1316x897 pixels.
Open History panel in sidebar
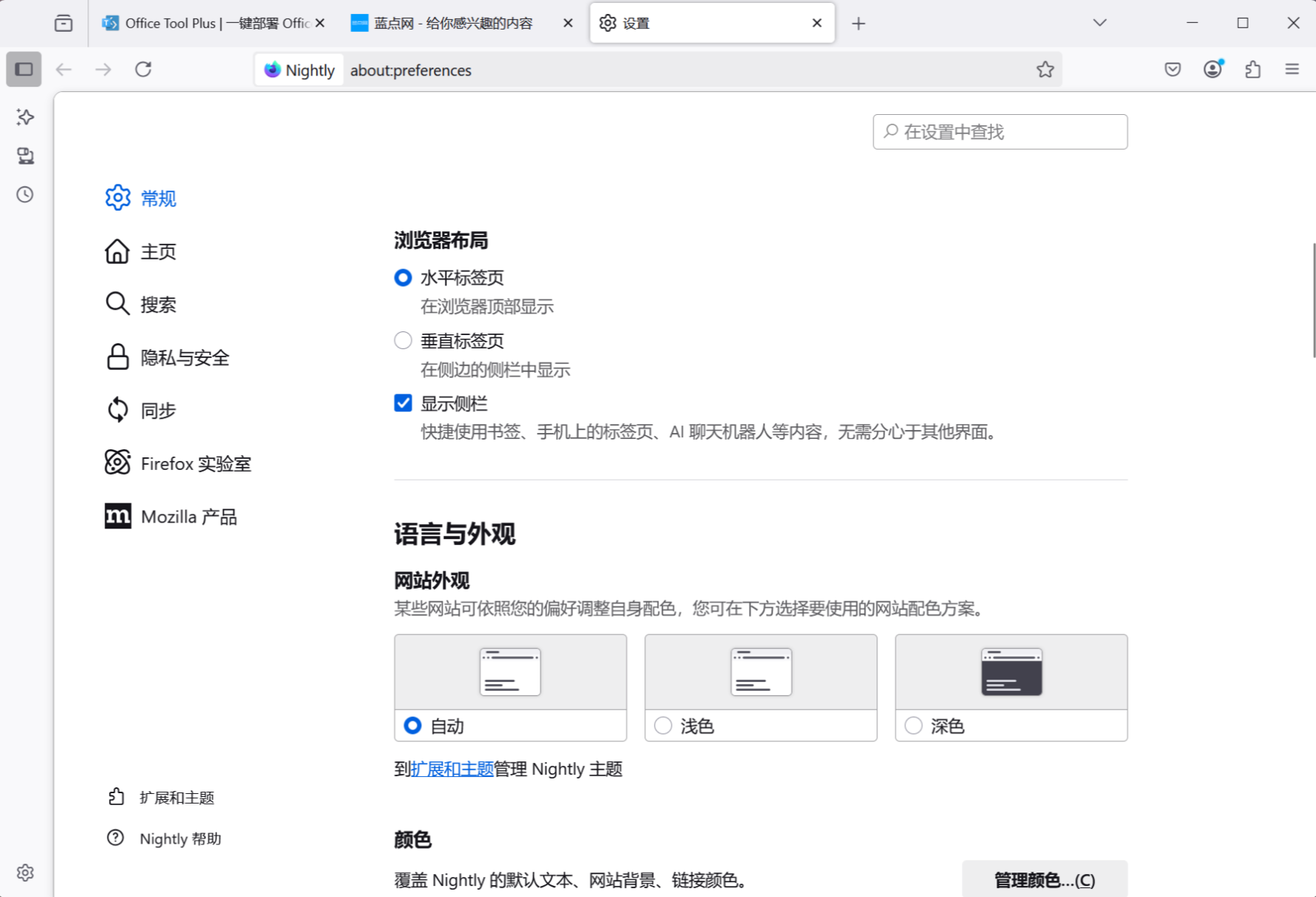point(25,195)
